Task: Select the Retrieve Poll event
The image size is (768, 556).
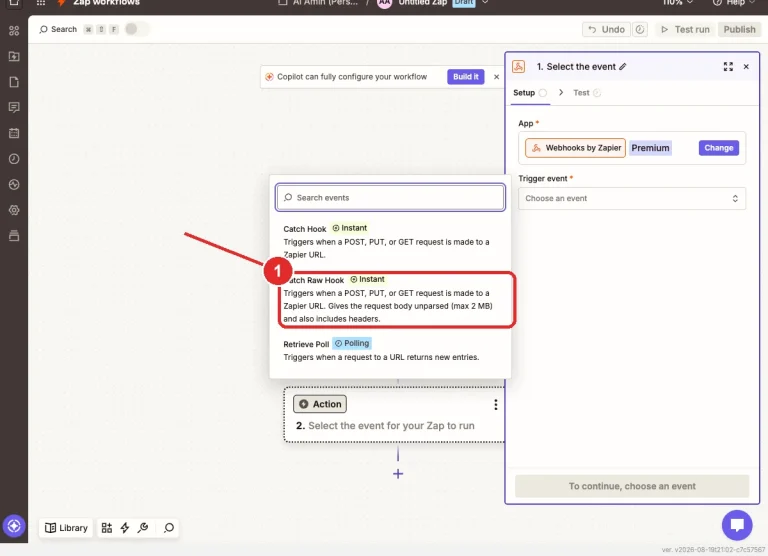Action: pos(390,350)
